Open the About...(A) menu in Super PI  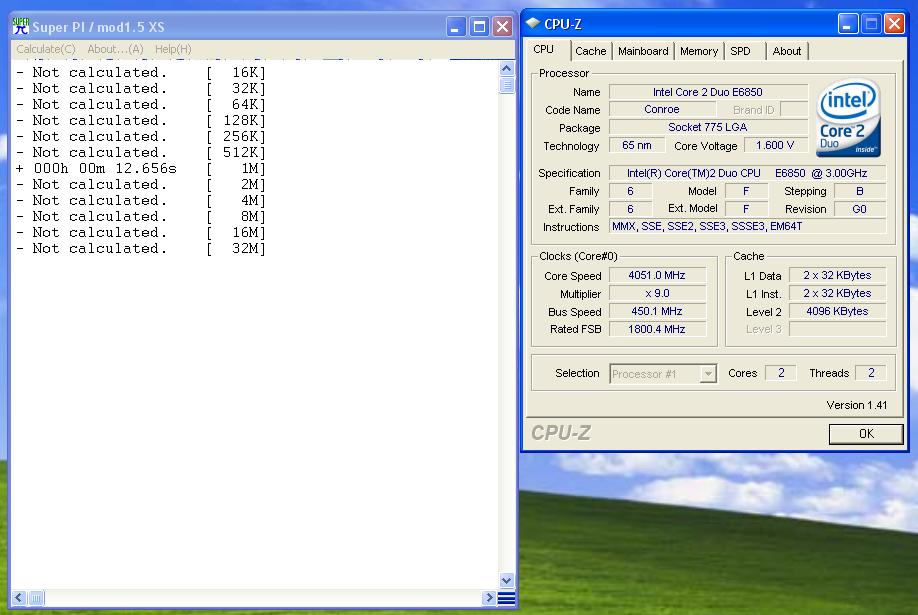click(115, 49)
